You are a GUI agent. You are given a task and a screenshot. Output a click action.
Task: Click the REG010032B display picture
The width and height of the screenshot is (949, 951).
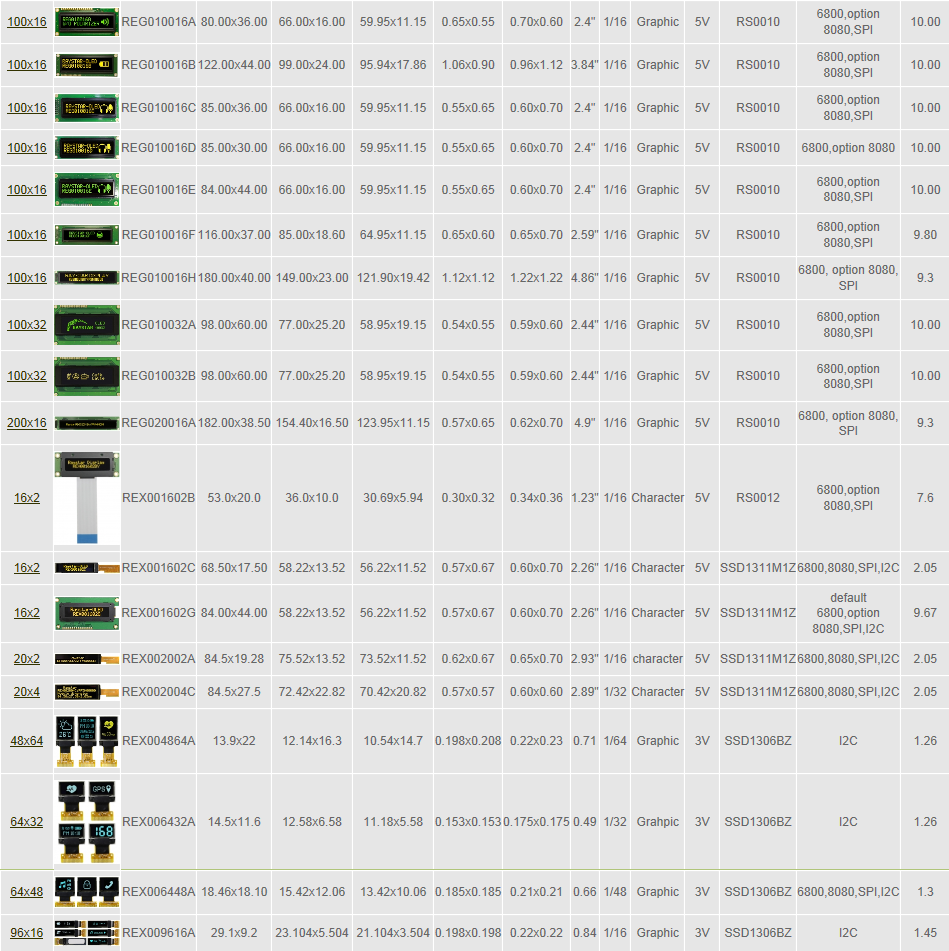[x=87, y=376]
